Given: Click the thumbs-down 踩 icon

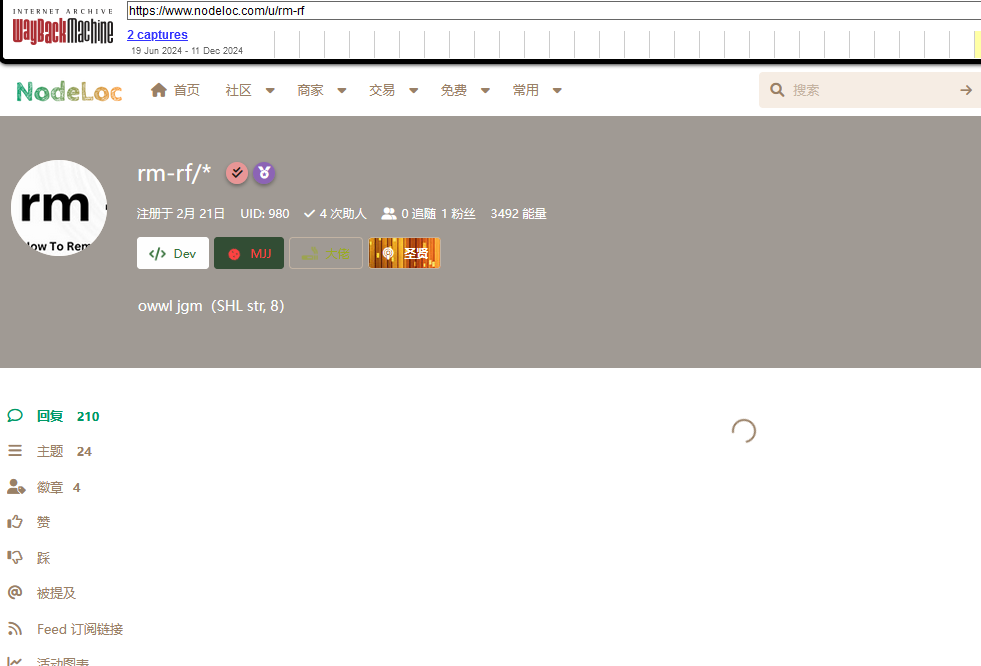Looking at the screenshot, I should click(x=15, y=557).
